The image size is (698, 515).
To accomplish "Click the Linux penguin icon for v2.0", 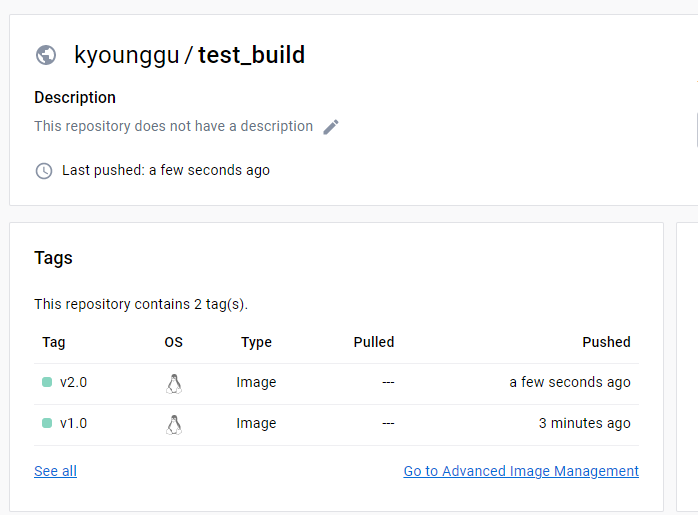I will pyautogui.click(x=174, y=384).
